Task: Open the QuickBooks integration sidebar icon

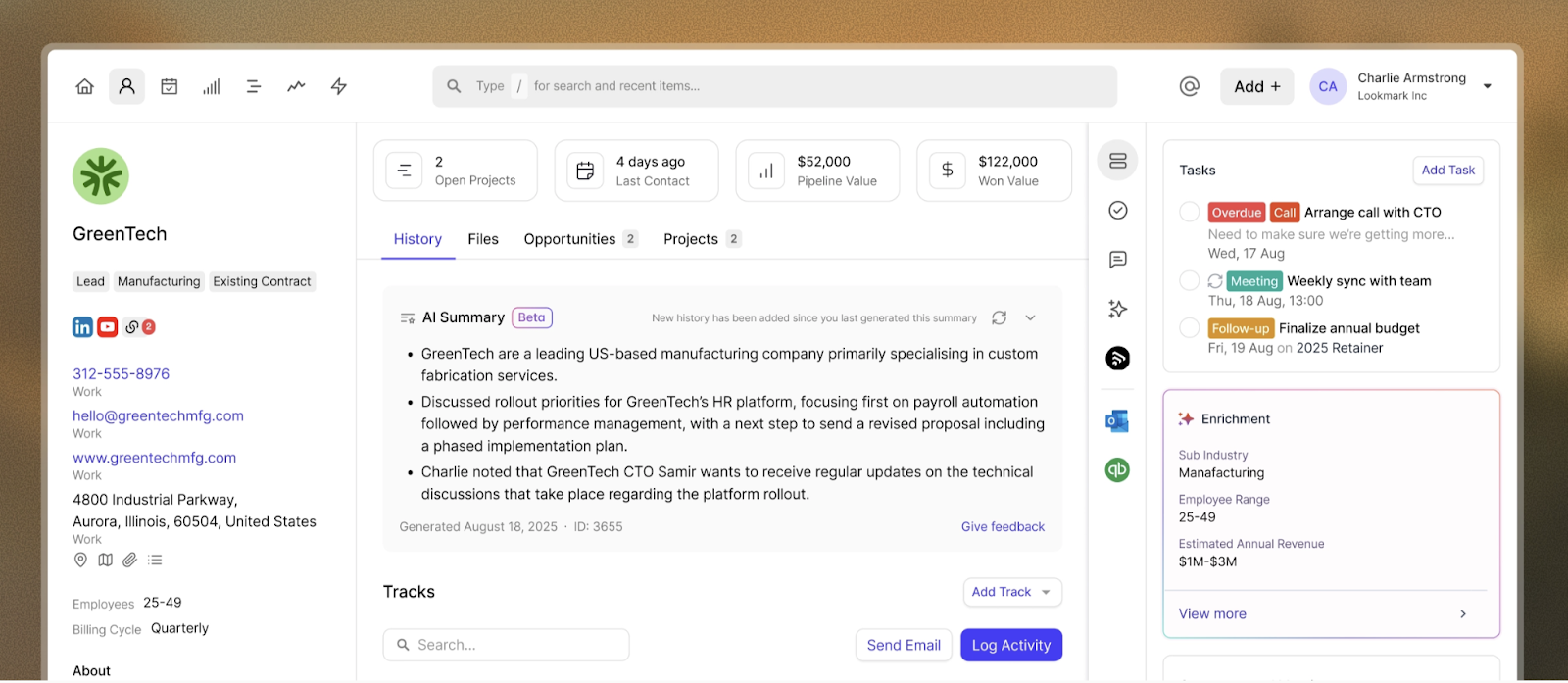Action: [1117, 469]
